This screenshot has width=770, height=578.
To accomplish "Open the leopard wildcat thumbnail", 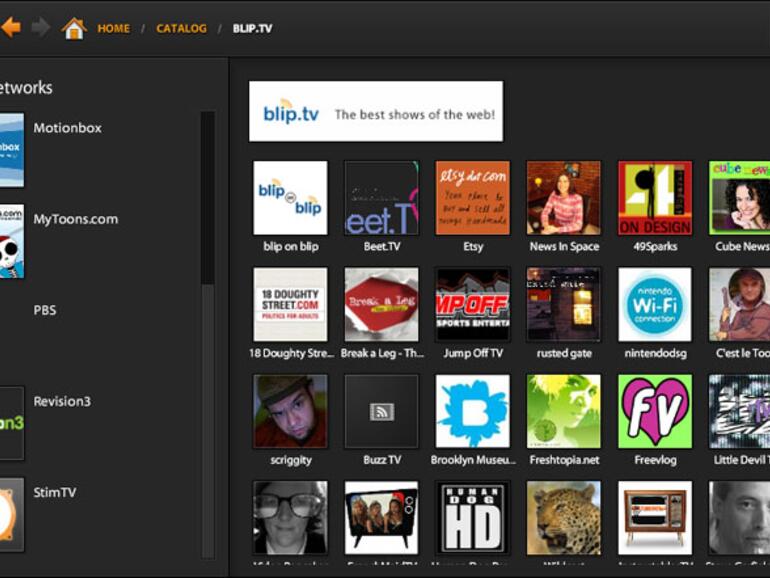I will tap(564, 518).
